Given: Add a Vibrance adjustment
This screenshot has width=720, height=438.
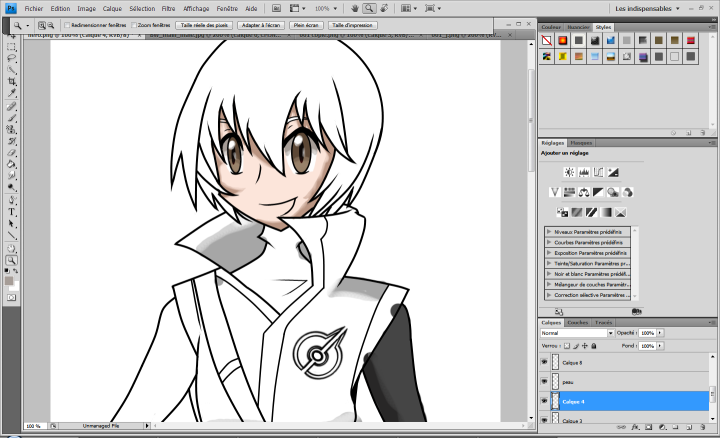Looking at the screenshot, I should (554, 192).
